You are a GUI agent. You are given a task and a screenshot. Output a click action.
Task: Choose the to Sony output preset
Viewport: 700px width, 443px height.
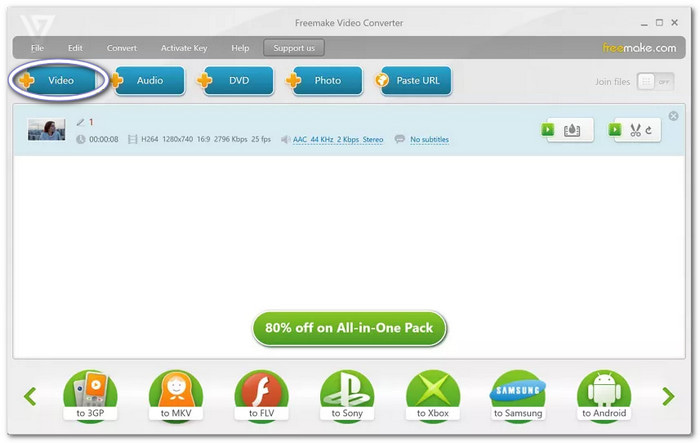347,396
